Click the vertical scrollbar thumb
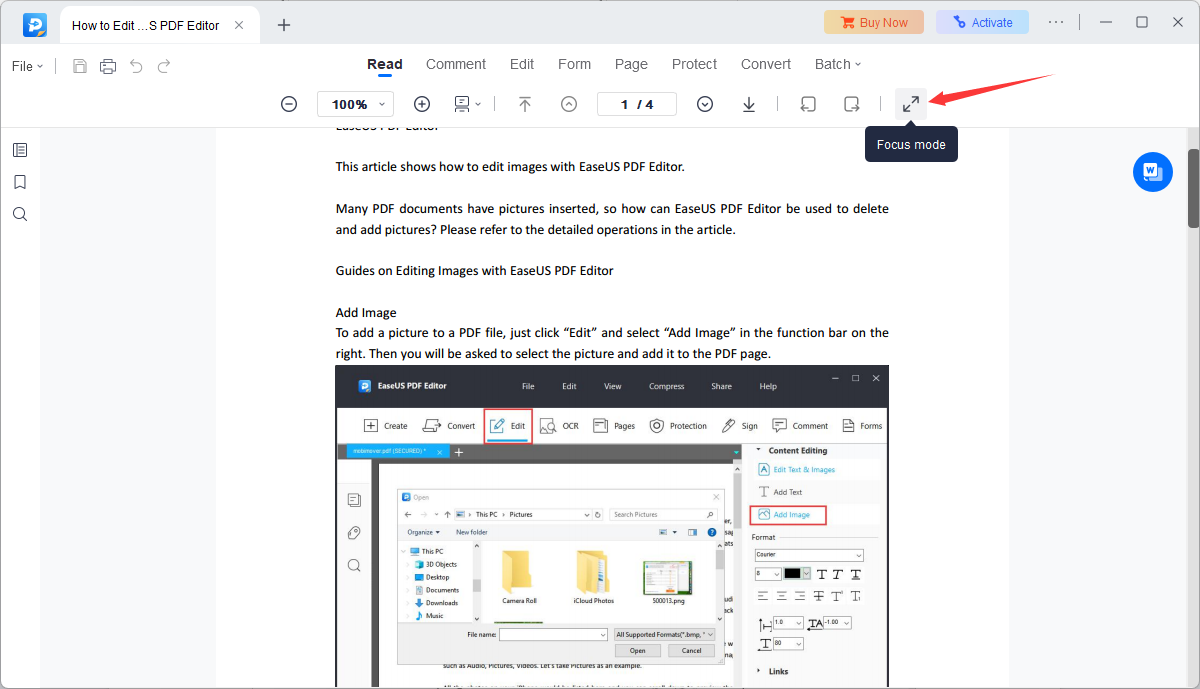The width and height of the screenshot is (1200, 689). pyautogui.click(x=1193, y=188)
